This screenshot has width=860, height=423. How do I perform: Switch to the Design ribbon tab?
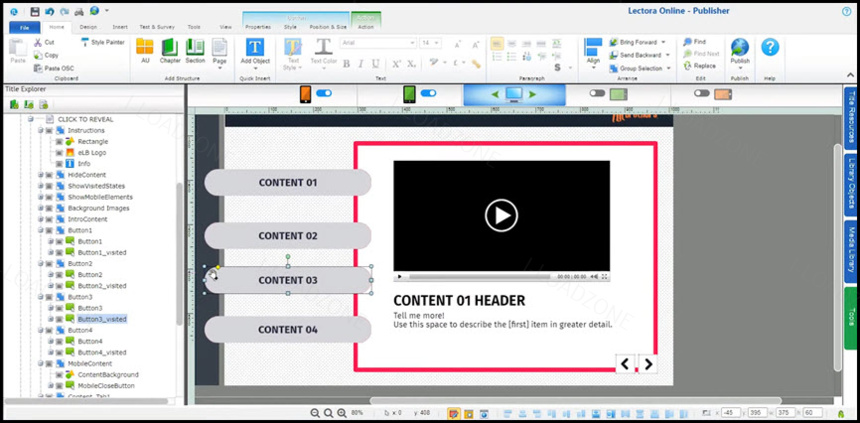point(88,27)
